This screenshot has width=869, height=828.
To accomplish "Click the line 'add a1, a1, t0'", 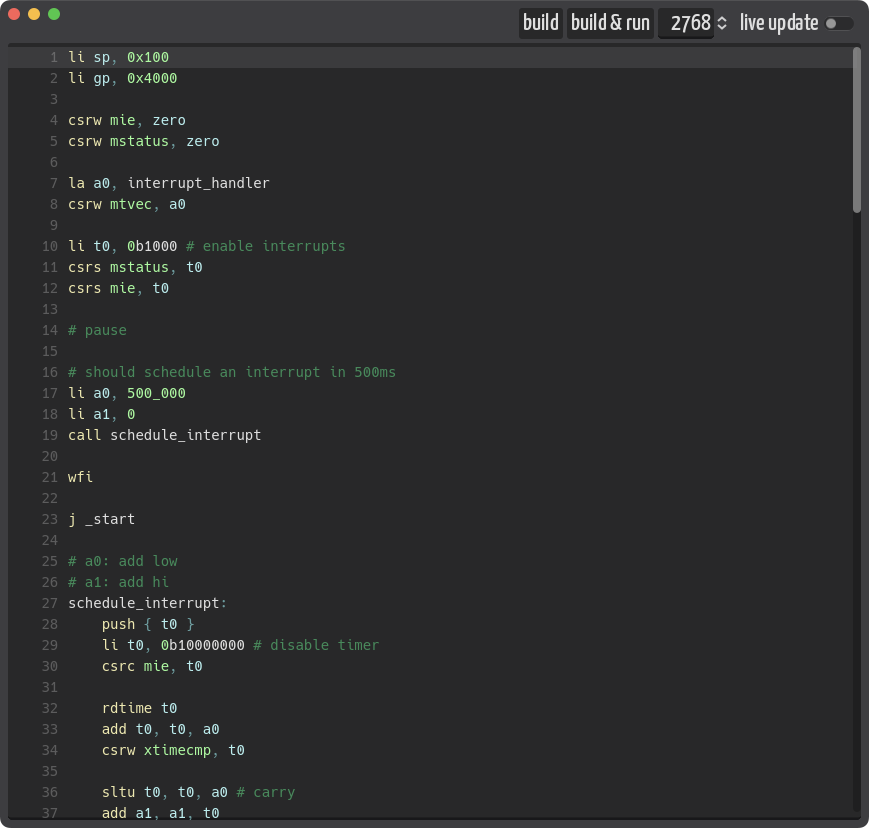I will tap(161, 814).
